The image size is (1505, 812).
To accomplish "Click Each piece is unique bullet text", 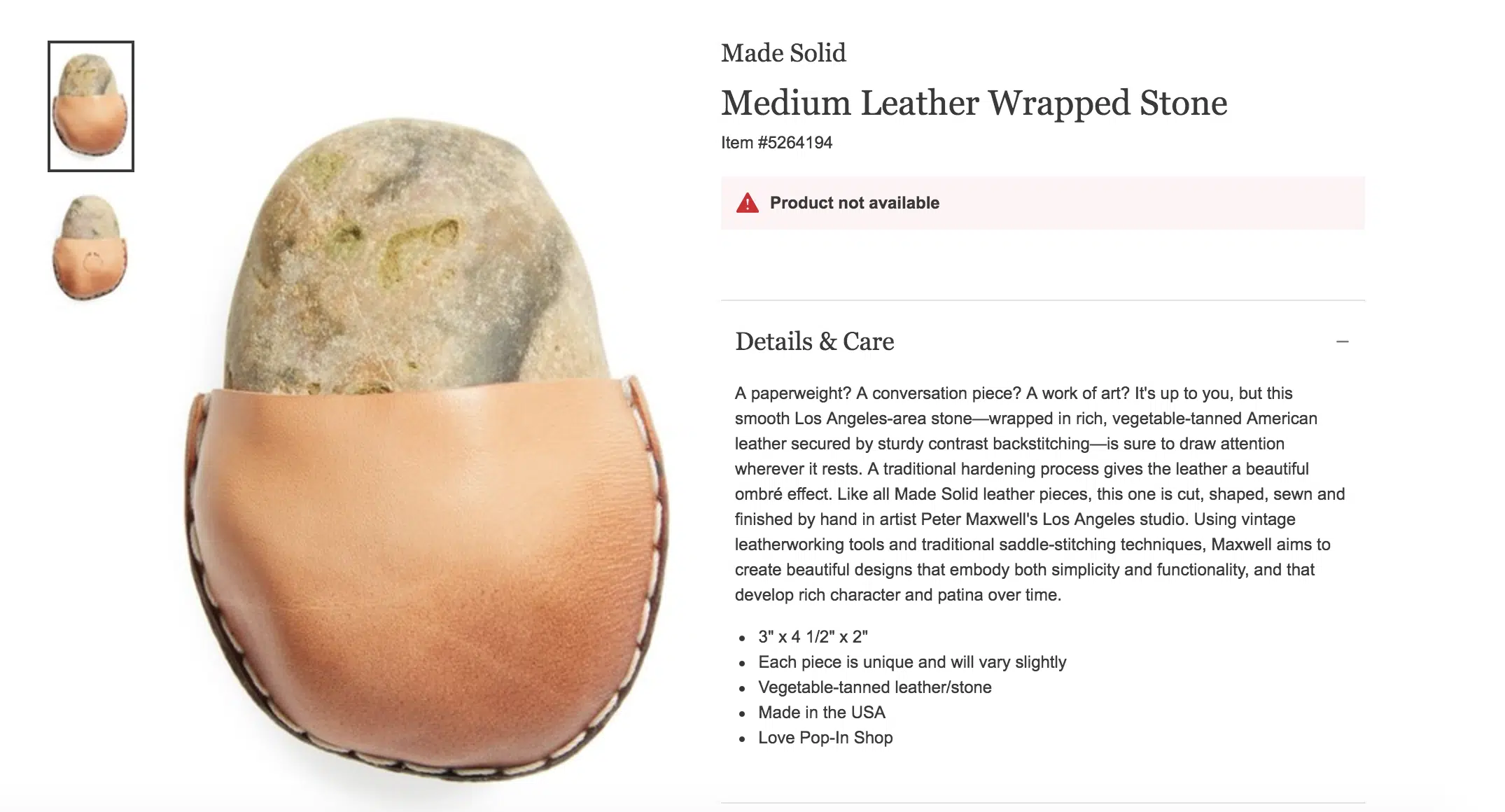I will (911, 662).
